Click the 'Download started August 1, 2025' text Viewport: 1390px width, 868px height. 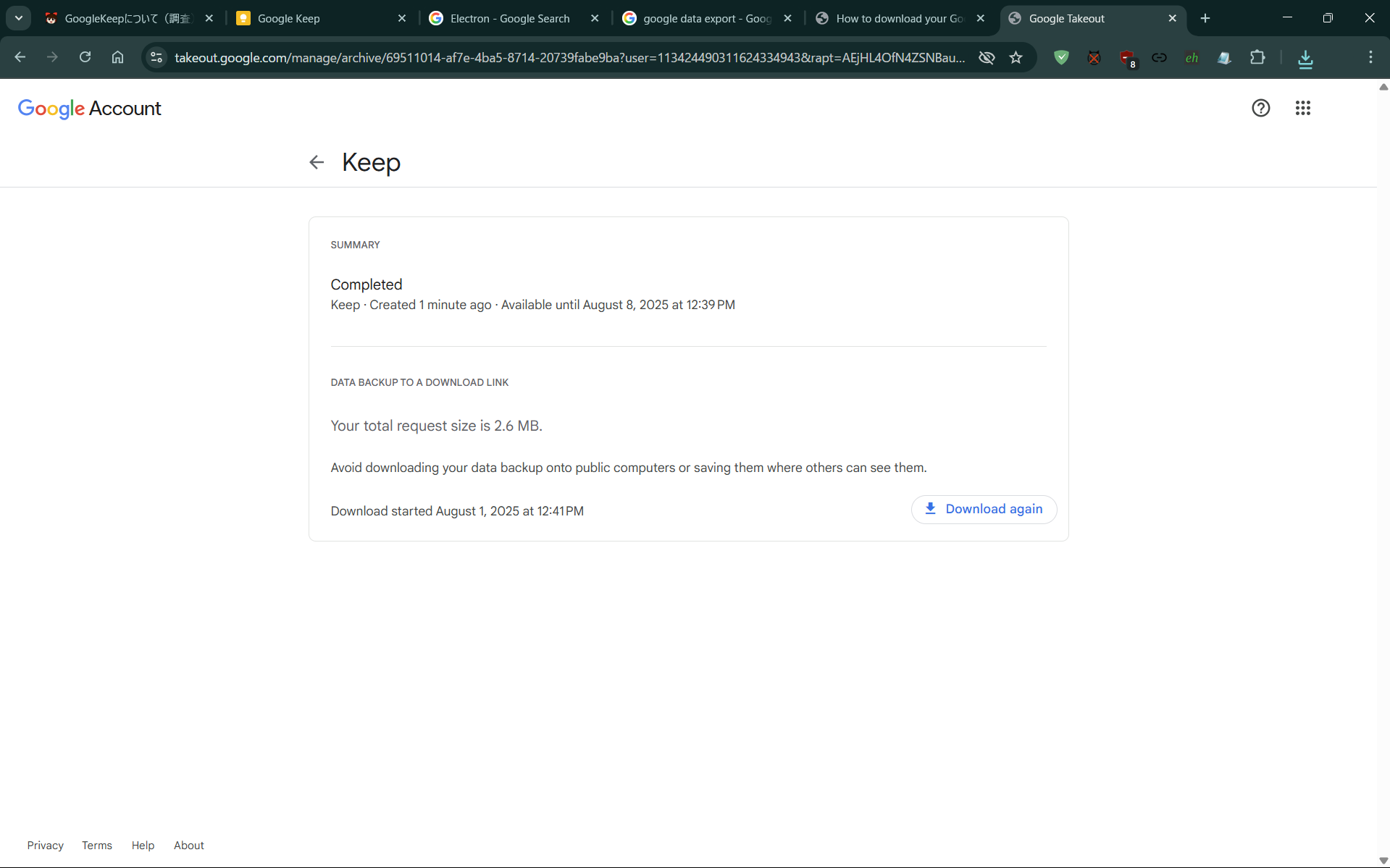pos(457,511)
